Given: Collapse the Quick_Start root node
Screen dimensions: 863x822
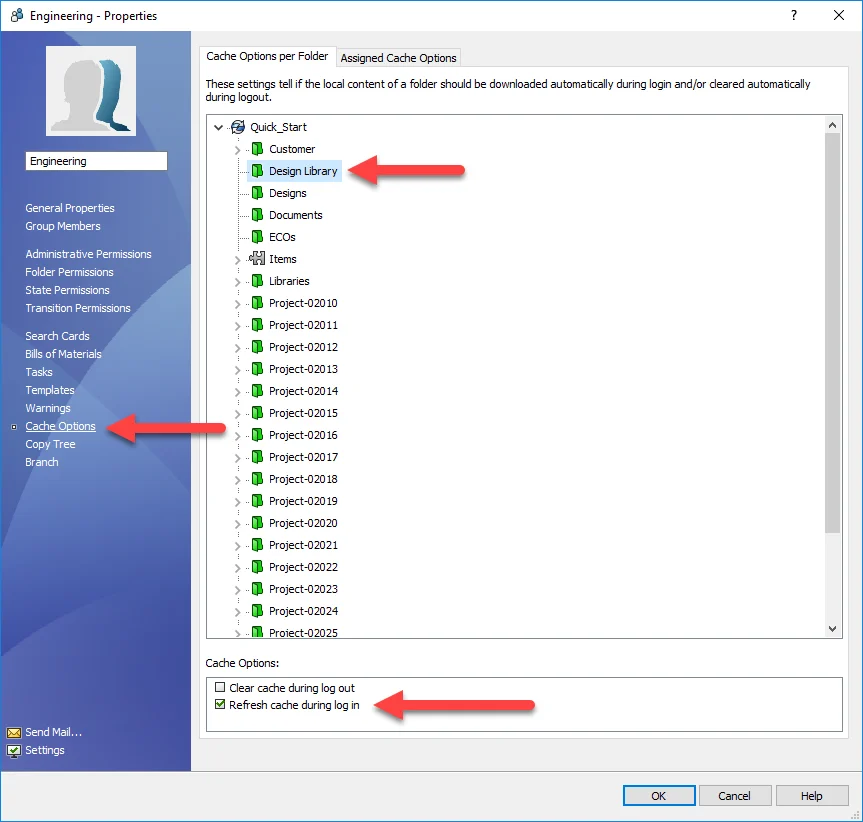Looking at the screenshot, I should point(219,127).
